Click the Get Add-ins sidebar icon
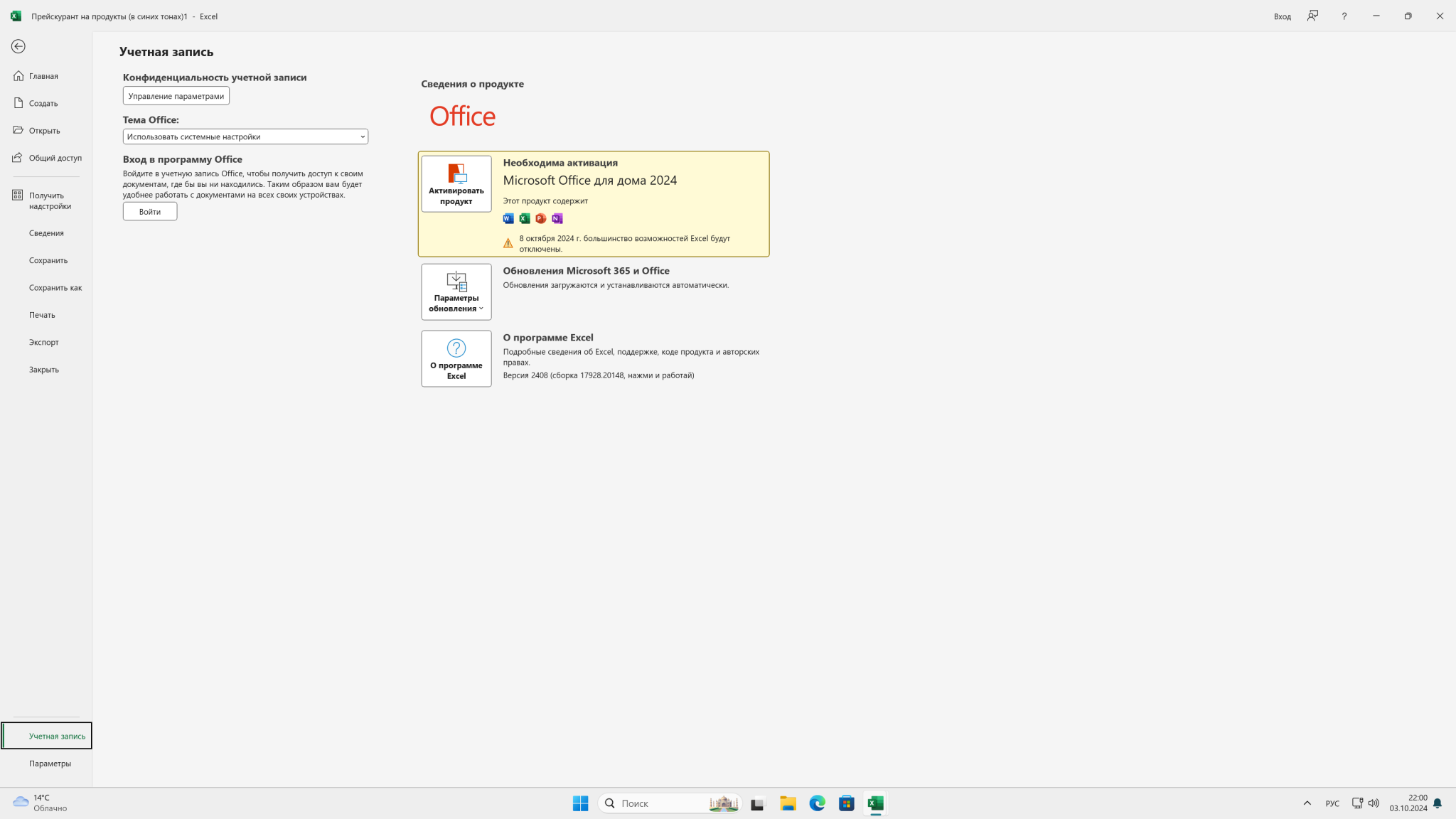 (x=18, y=195)
